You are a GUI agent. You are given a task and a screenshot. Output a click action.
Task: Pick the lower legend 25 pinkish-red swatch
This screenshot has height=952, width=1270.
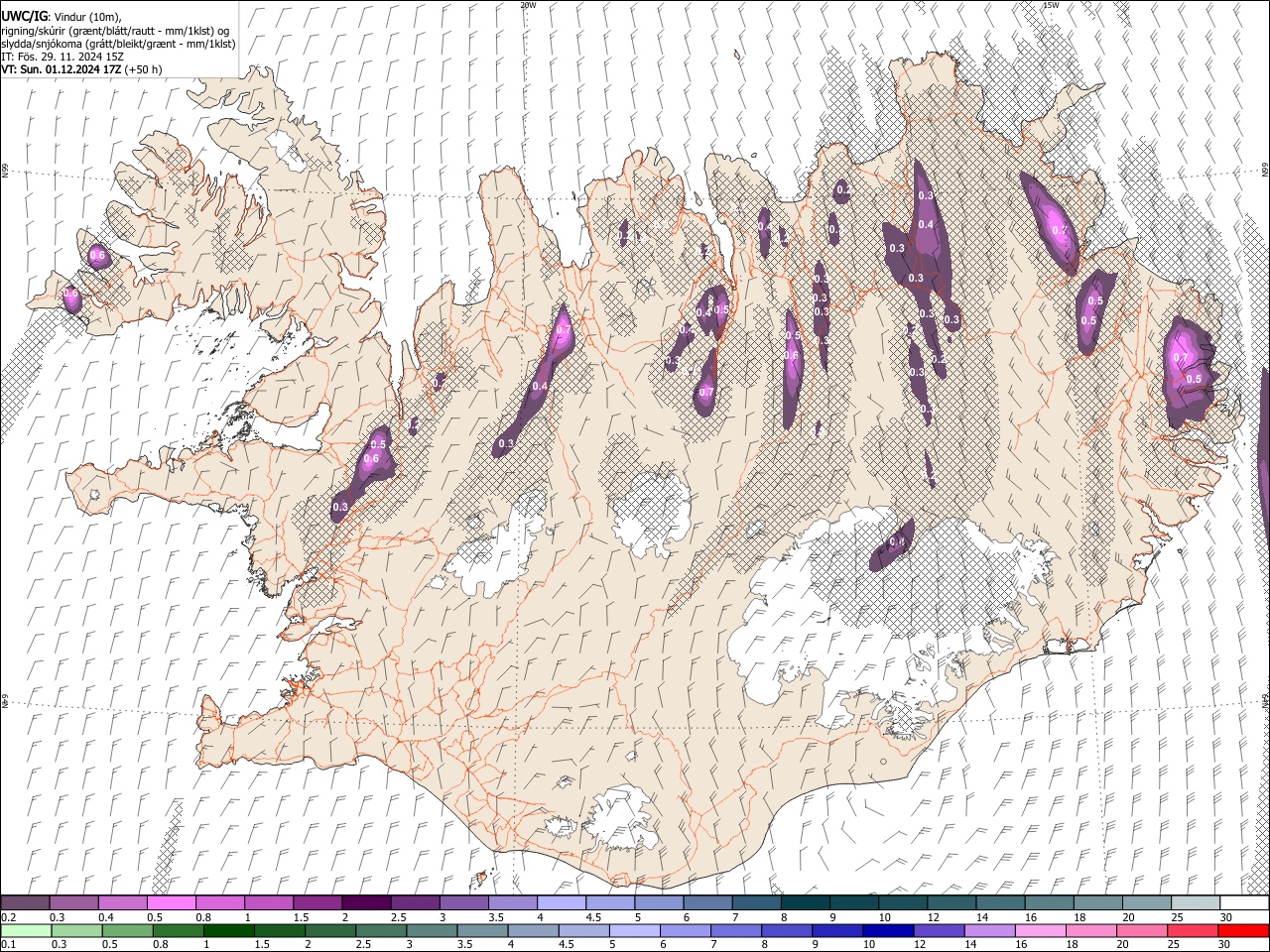coord(1193,930)
